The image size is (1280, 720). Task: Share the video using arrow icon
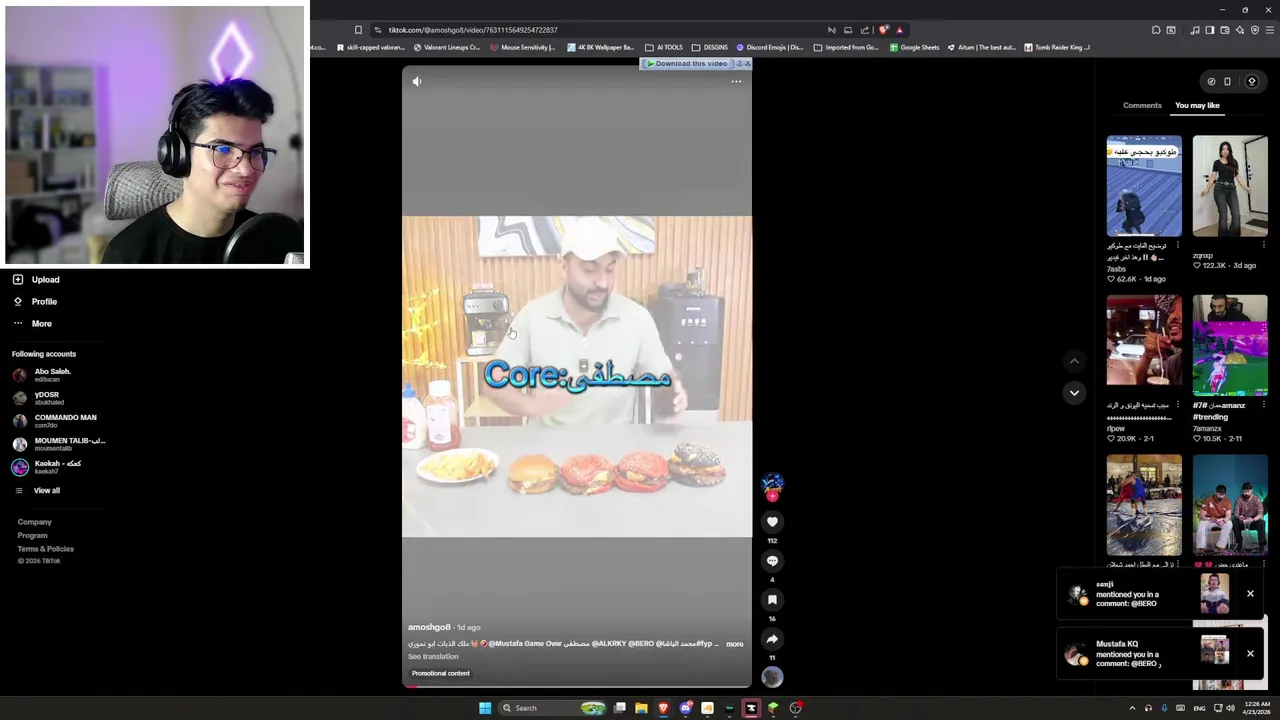[772, 639]
